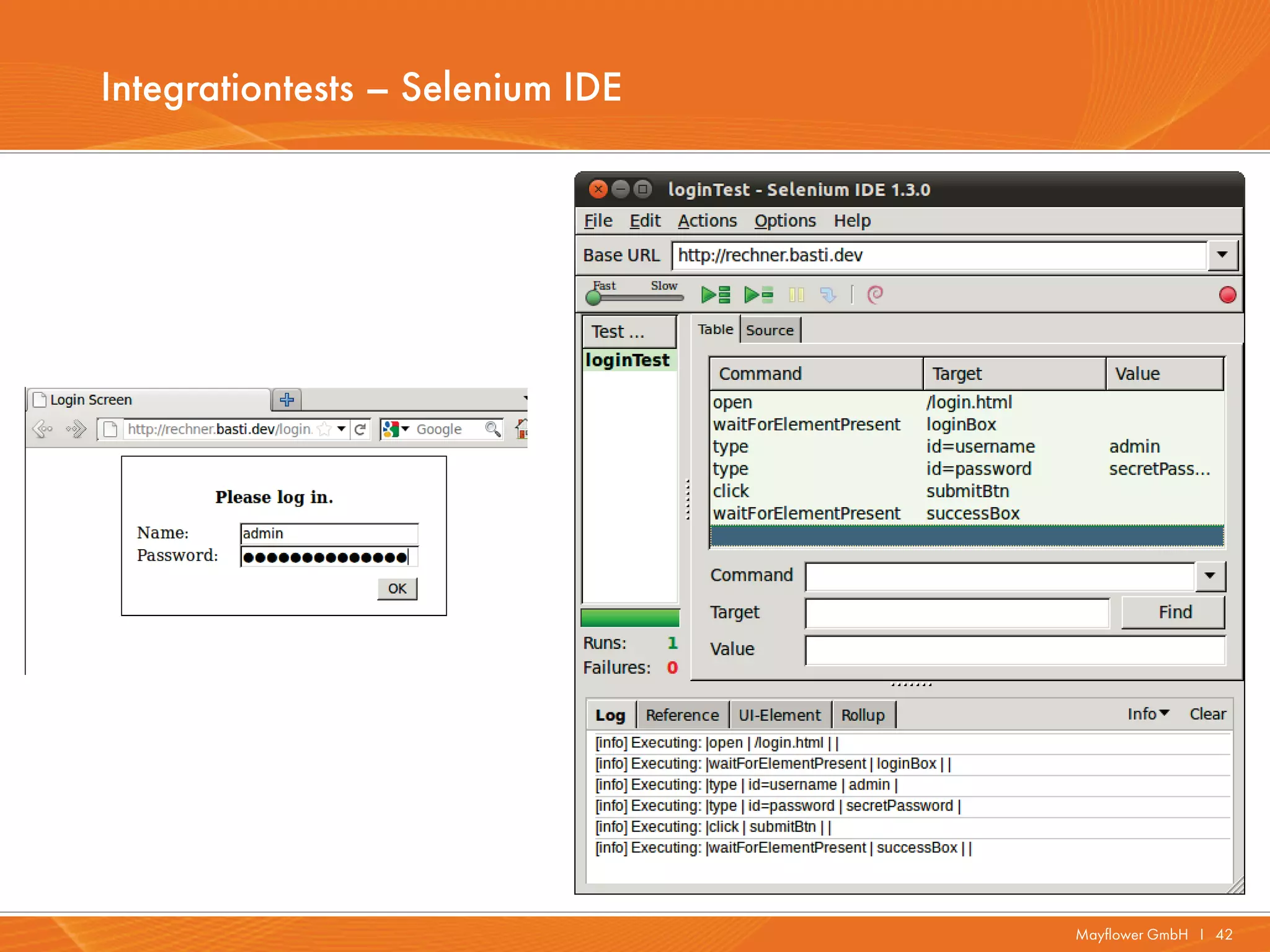Bookmark page with the star icon
Image resolution: width=1270 pixels, height=952 pixels.
pos(324,429)
